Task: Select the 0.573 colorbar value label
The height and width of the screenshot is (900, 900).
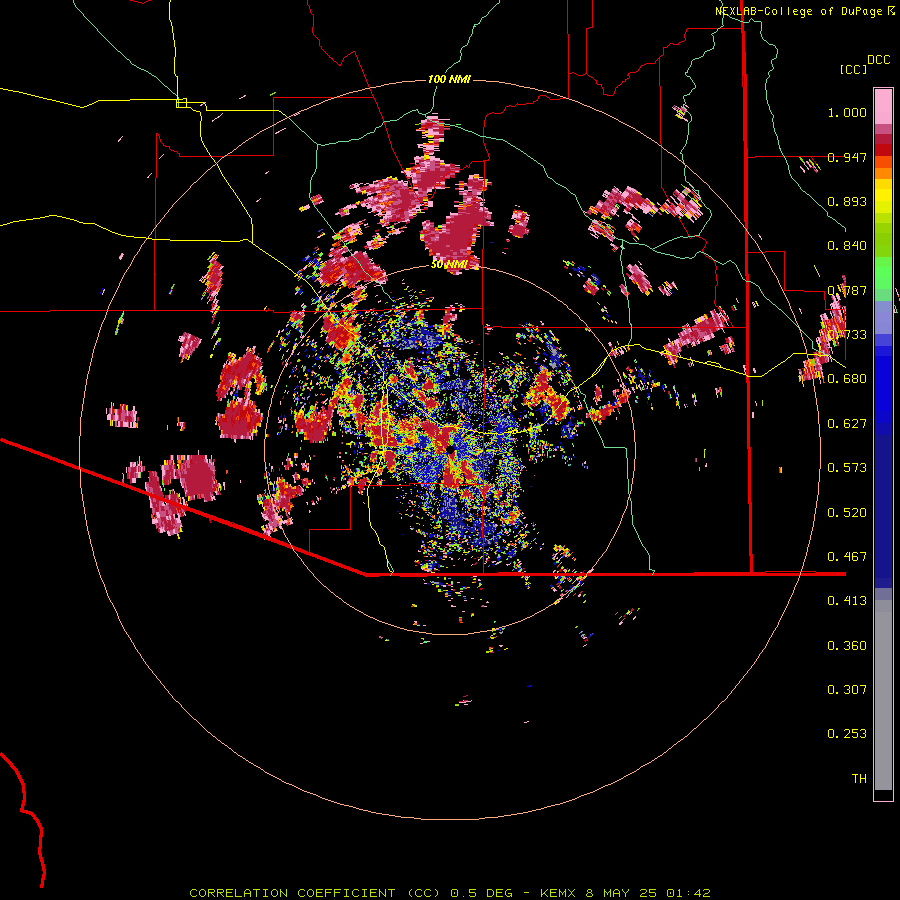Action: 847,467
